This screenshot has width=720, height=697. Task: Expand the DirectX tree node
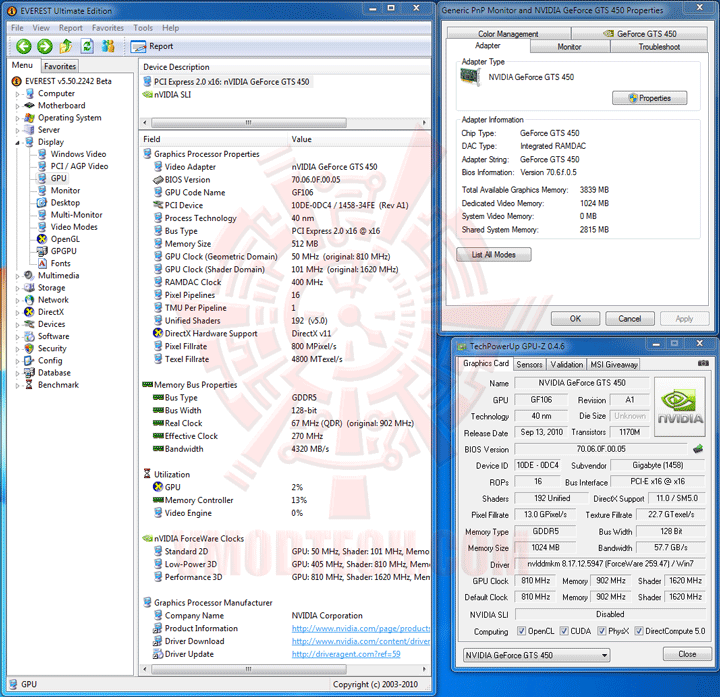[17, 313]
